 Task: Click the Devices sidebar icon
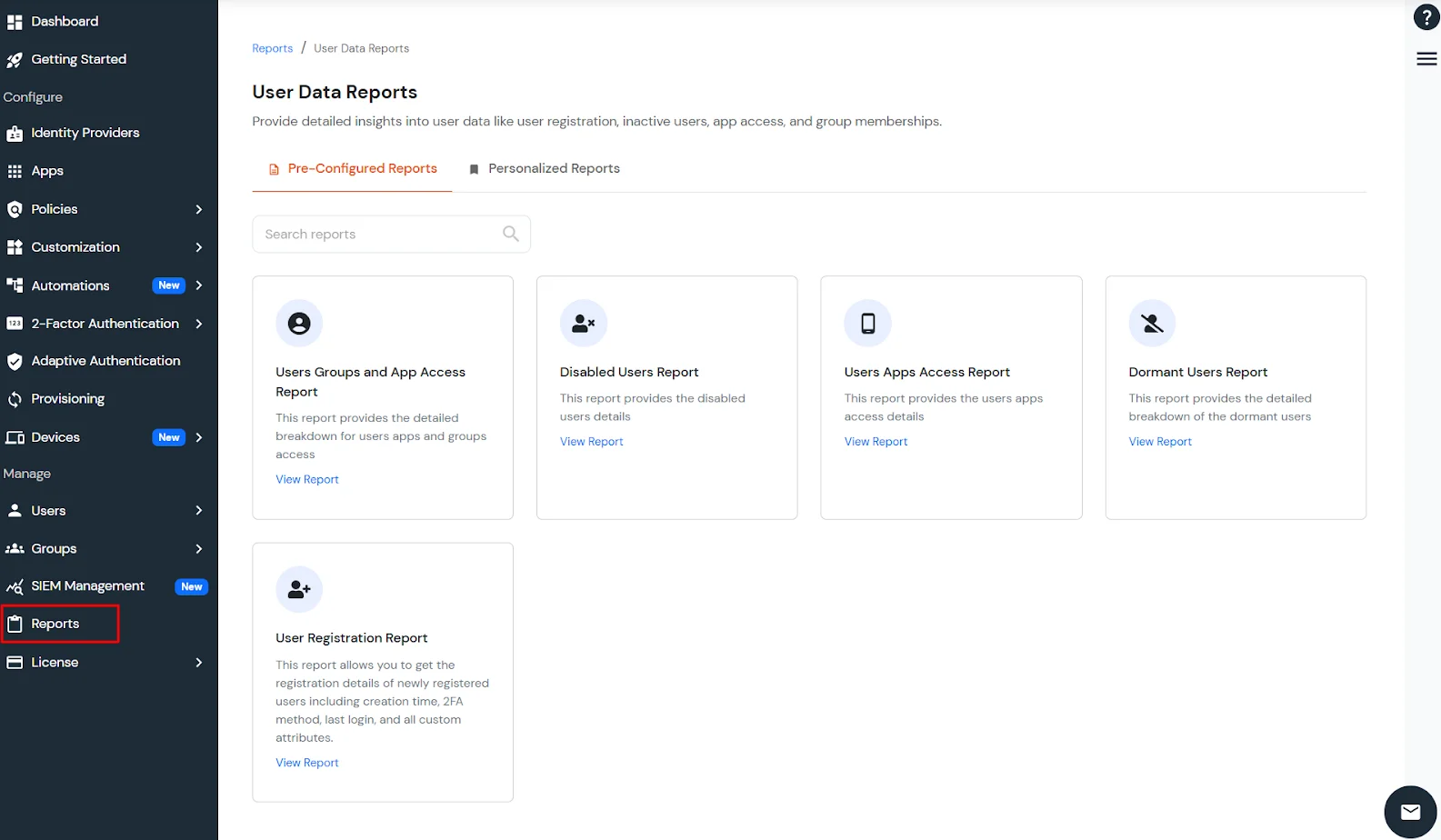(x=15, y=437)
